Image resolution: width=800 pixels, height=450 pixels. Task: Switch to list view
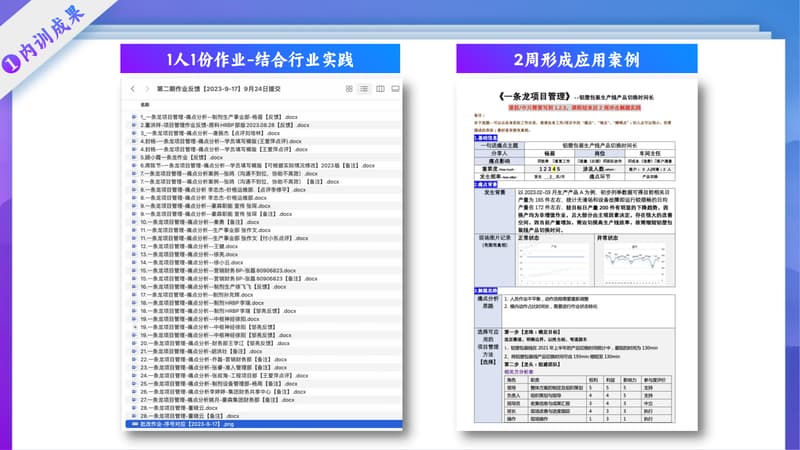pos(362,89)
